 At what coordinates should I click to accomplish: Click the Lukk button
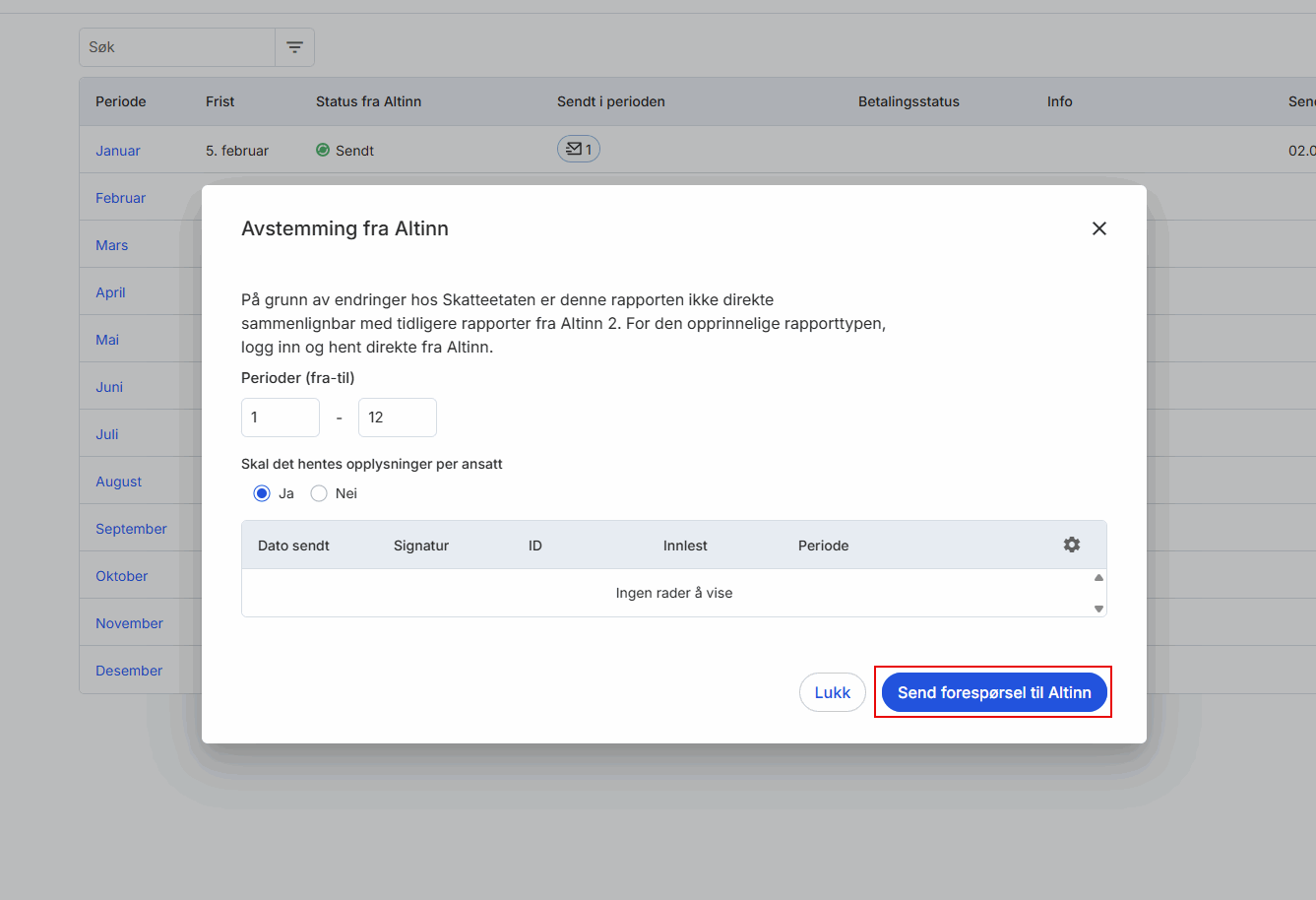(x=833, y=692)
